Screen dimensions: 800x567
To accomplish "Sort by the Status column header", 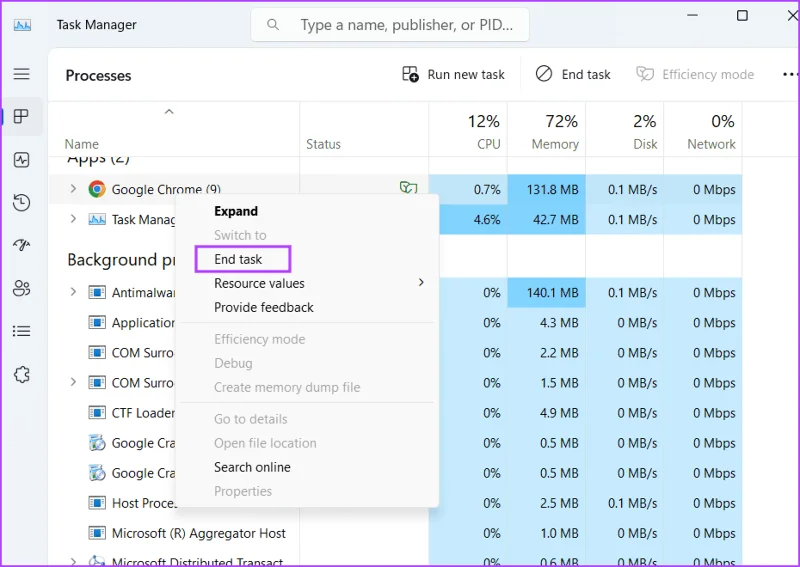I will [323, 144].
